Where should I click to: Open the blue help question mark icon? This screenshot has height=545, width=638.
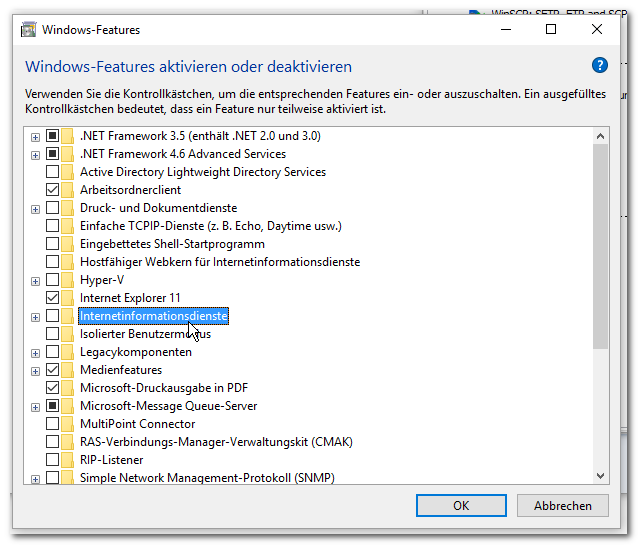click(600, 65)
